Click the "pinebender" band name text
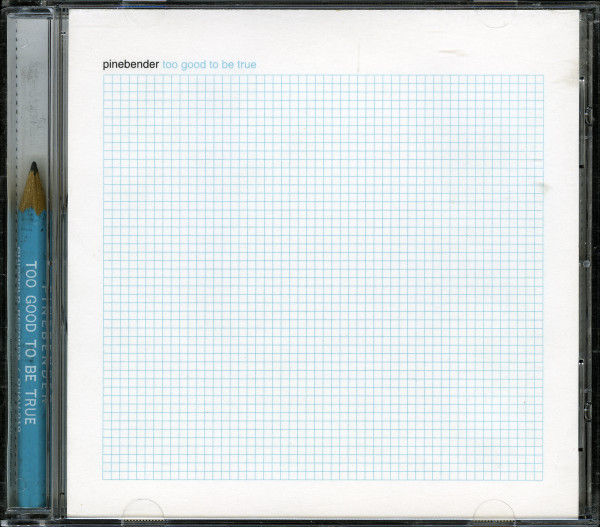This screenshot has height=527, width=600. 131,65
